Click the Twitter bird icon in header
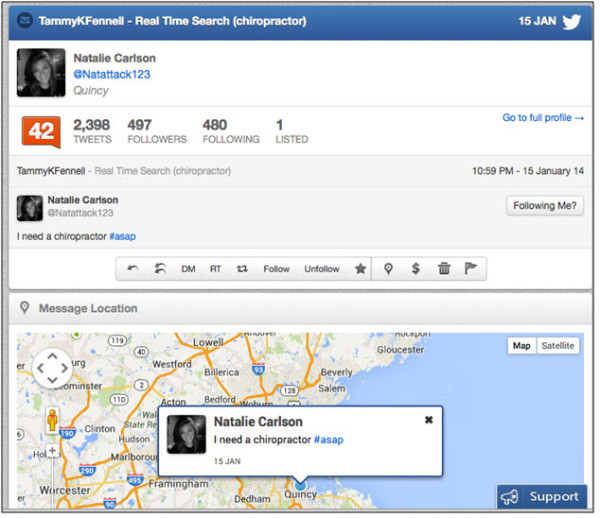This screenshot has height=518, width=600. click(572, 21)
